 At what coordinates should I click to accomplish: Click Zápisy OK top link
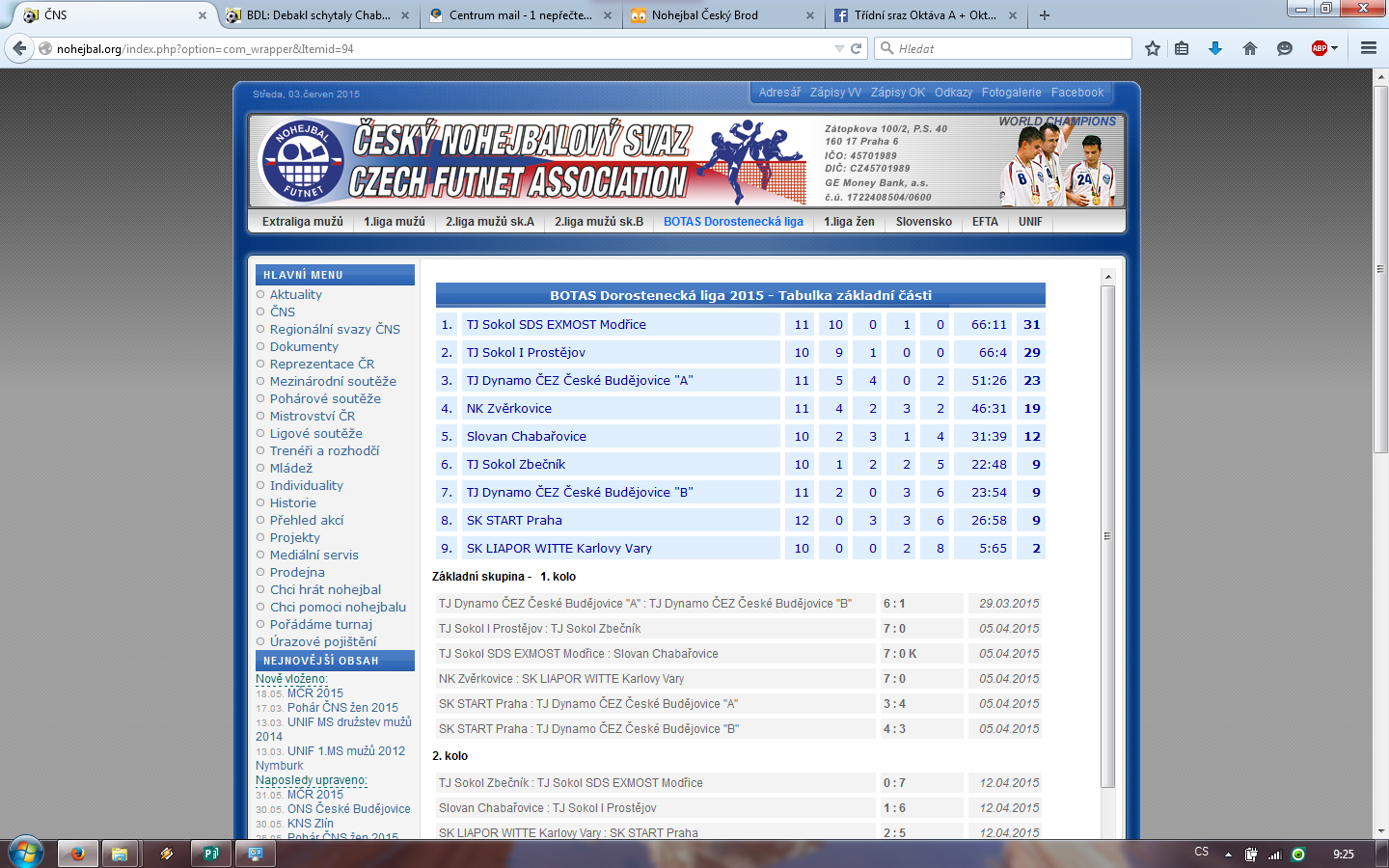897,93
